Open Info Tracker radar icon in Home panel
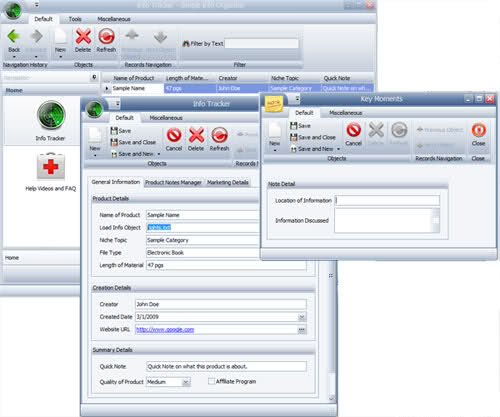Viewport: 500px width, 417px height. [51, 115]
